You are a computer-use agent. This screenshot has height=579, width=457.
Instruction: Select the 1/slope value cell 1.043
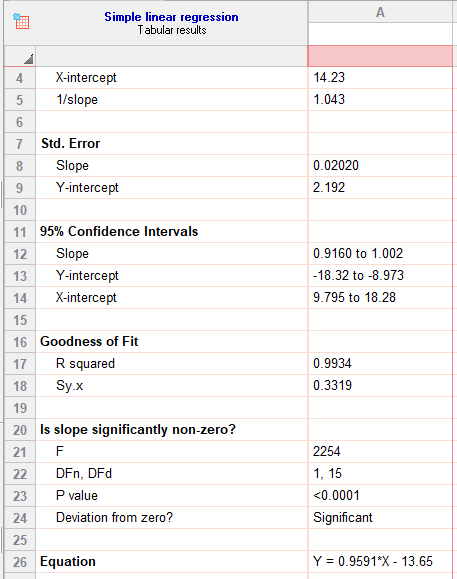click(380, 100)
